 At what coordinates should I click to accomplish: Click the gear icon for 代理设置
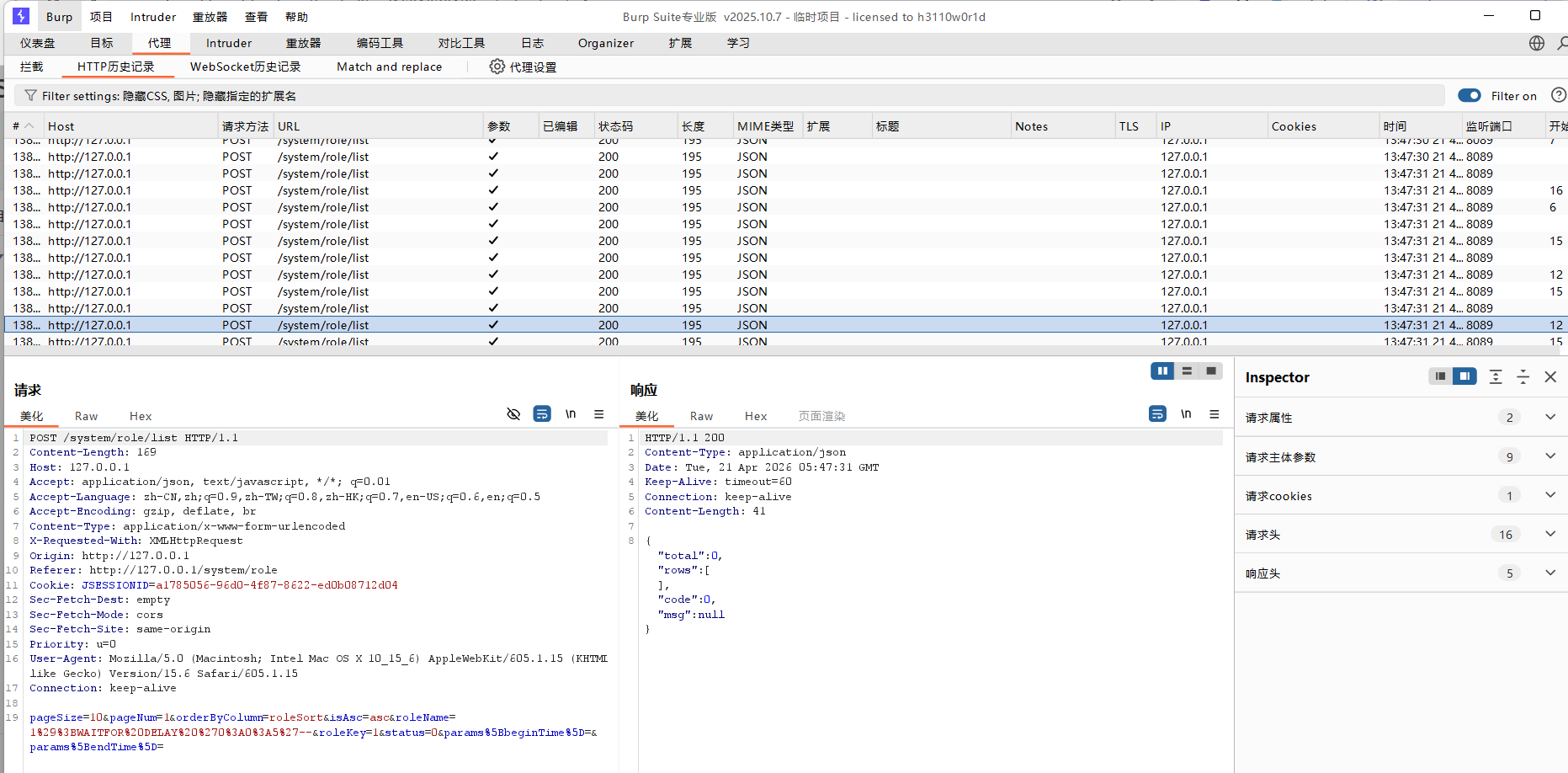(x=497, y=67)
